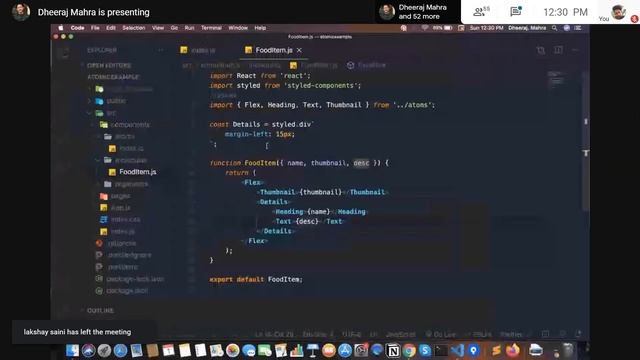Click the FoodItem symbol in breadcrumb
The image size is (640, 360).
[x=366, y=65]
